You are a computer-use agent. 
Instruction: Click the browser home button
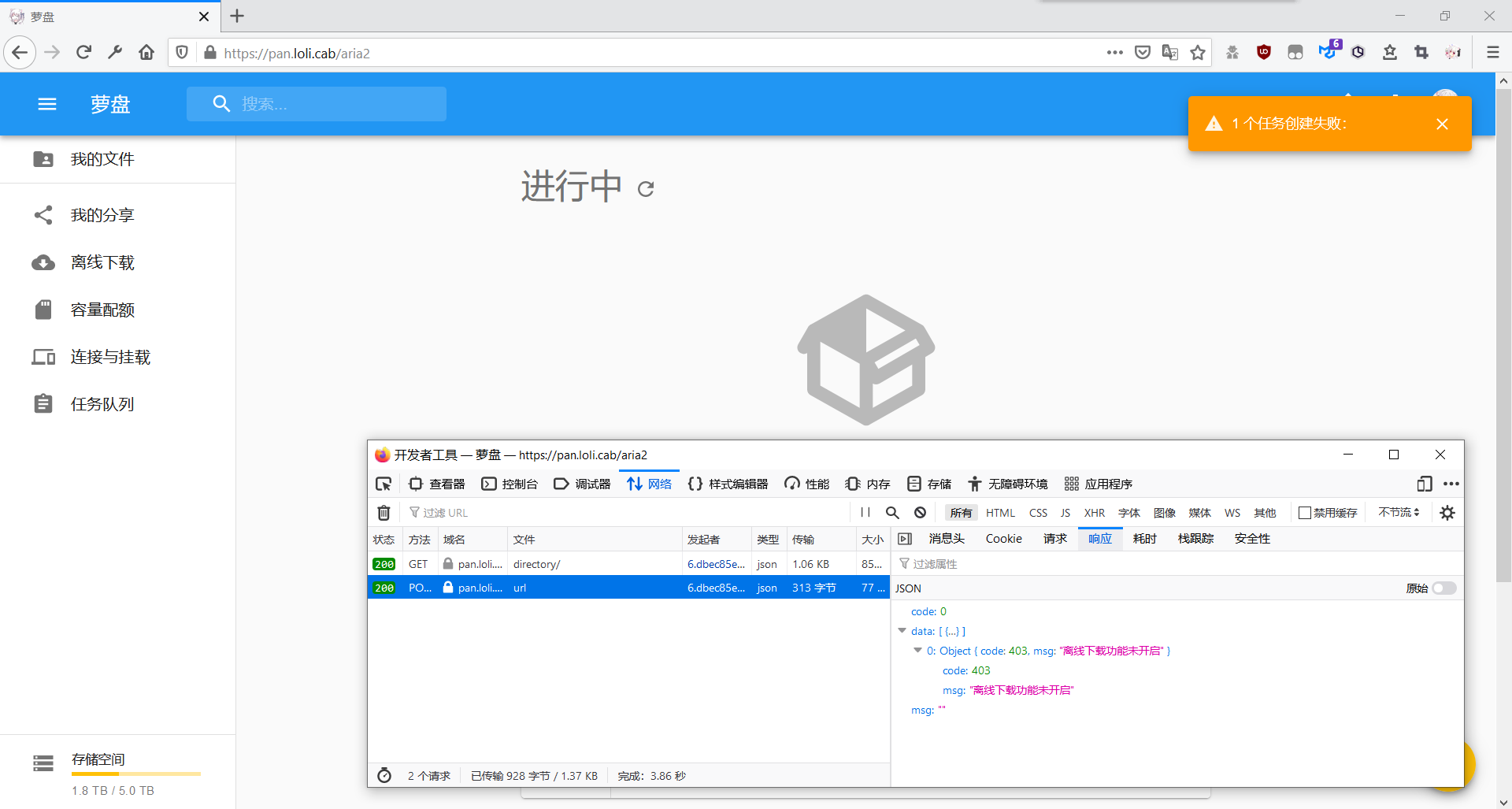point(146,53)
